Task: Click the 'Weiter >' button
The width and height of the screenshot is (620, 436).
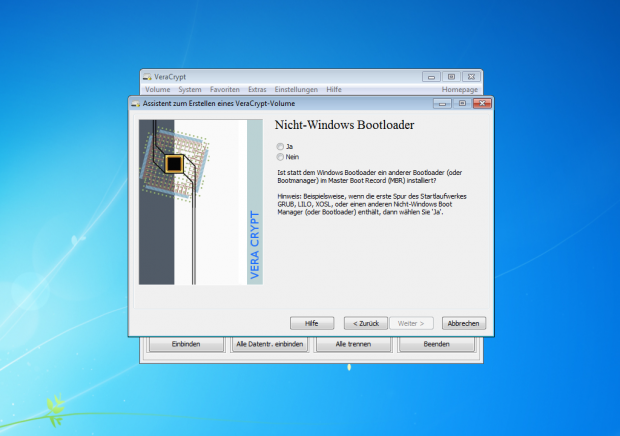Action: (x=411, y=323)
